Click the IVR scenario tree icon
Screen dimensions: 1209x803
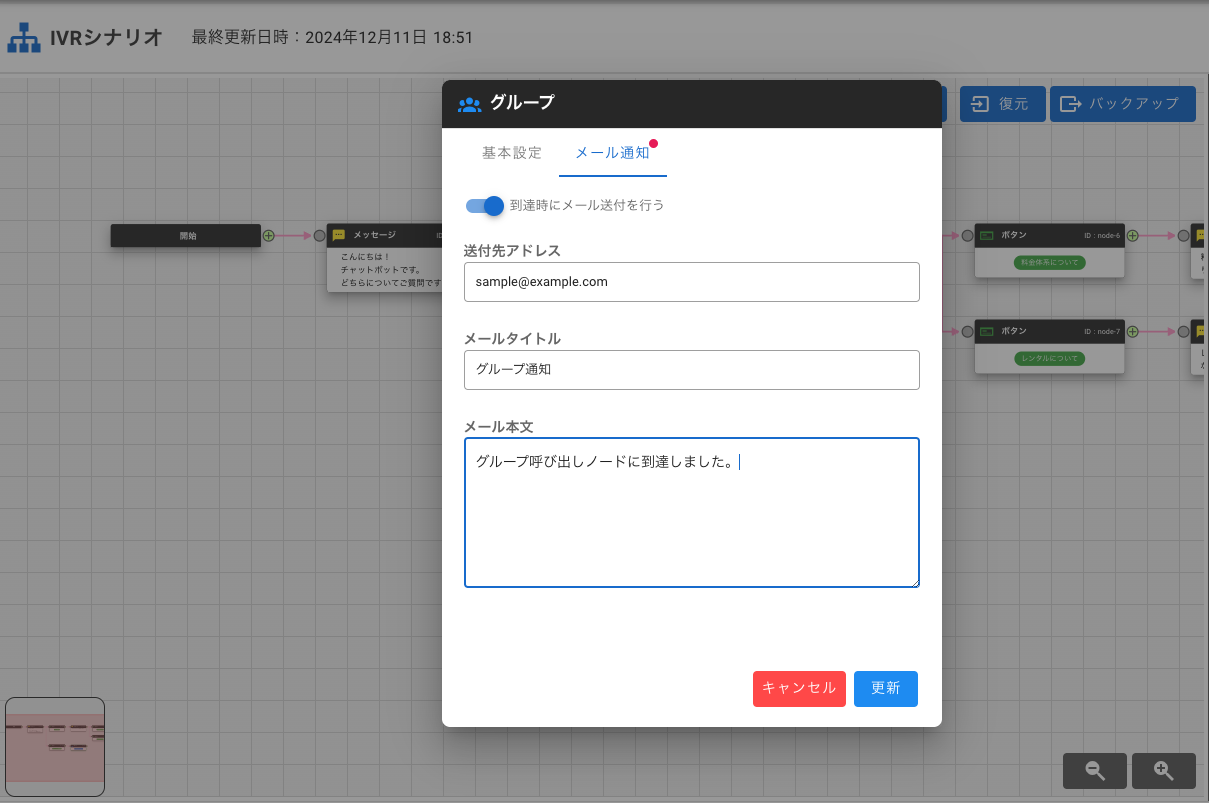24,38
